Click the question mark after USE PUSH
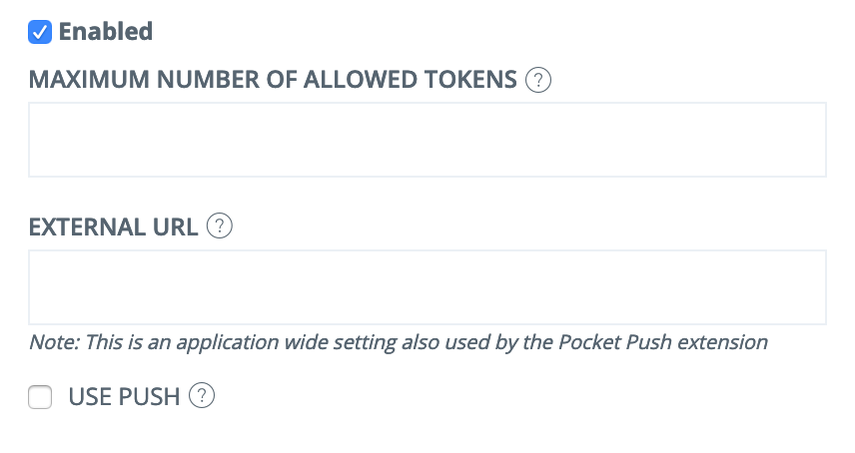Viewport: 855px width, 453px height. [x=202, y=397]
